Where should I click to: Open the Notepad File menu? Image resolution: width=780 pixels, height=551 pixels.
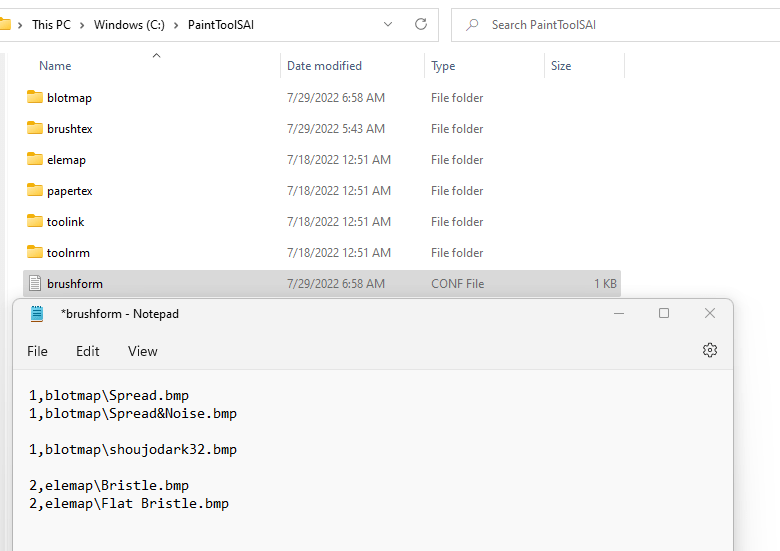point(37,351)
